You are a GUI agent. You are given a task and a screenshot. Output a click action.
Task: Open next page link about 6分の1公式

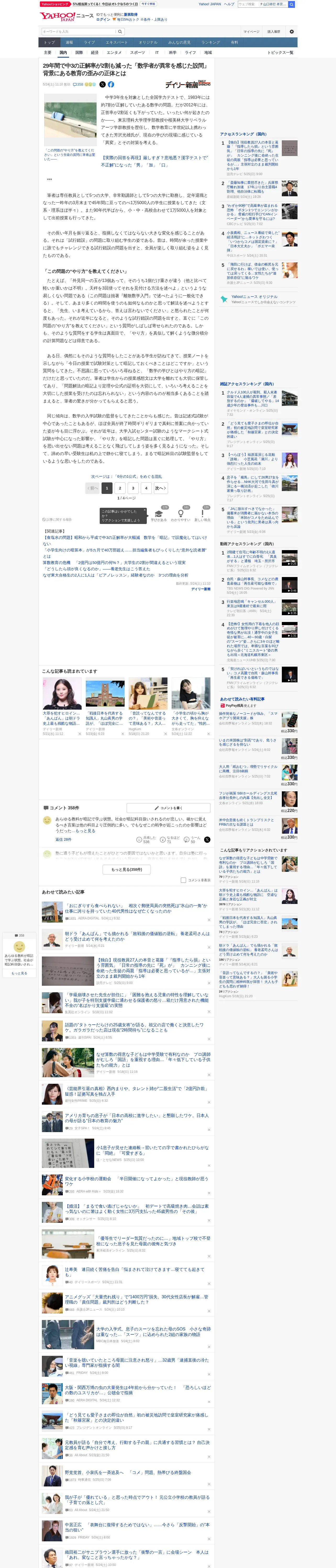[127, 477]
